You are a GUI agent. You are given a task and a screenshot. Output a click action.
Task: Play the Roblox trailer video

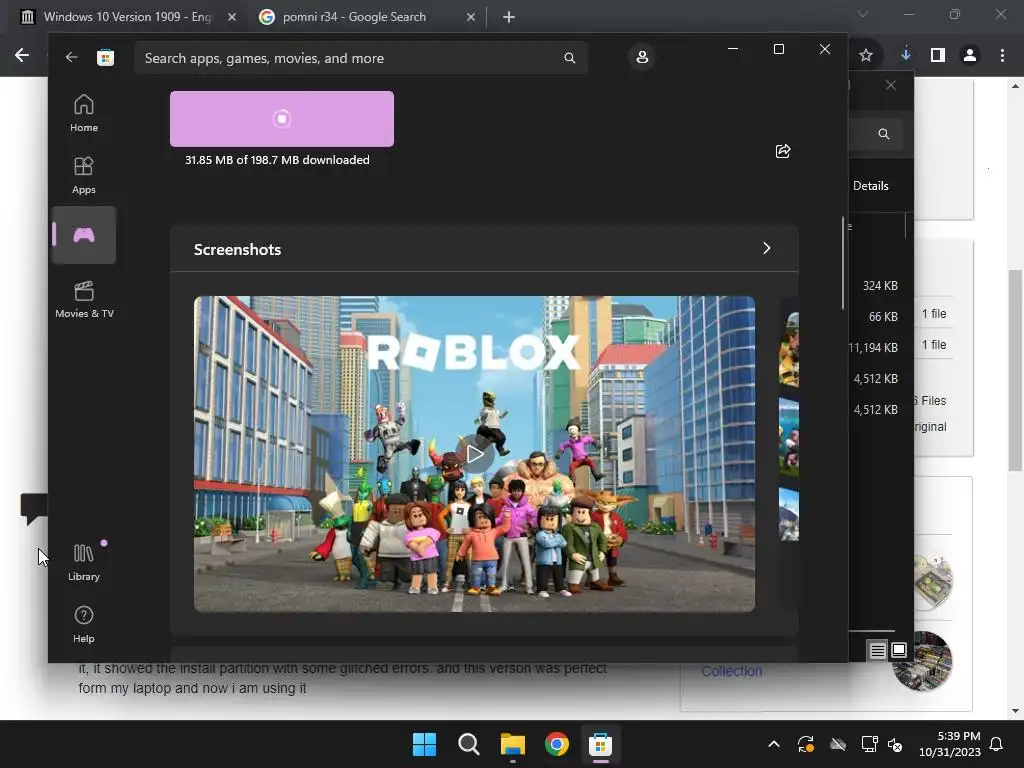pyautogui.click(x=475, y=454)
